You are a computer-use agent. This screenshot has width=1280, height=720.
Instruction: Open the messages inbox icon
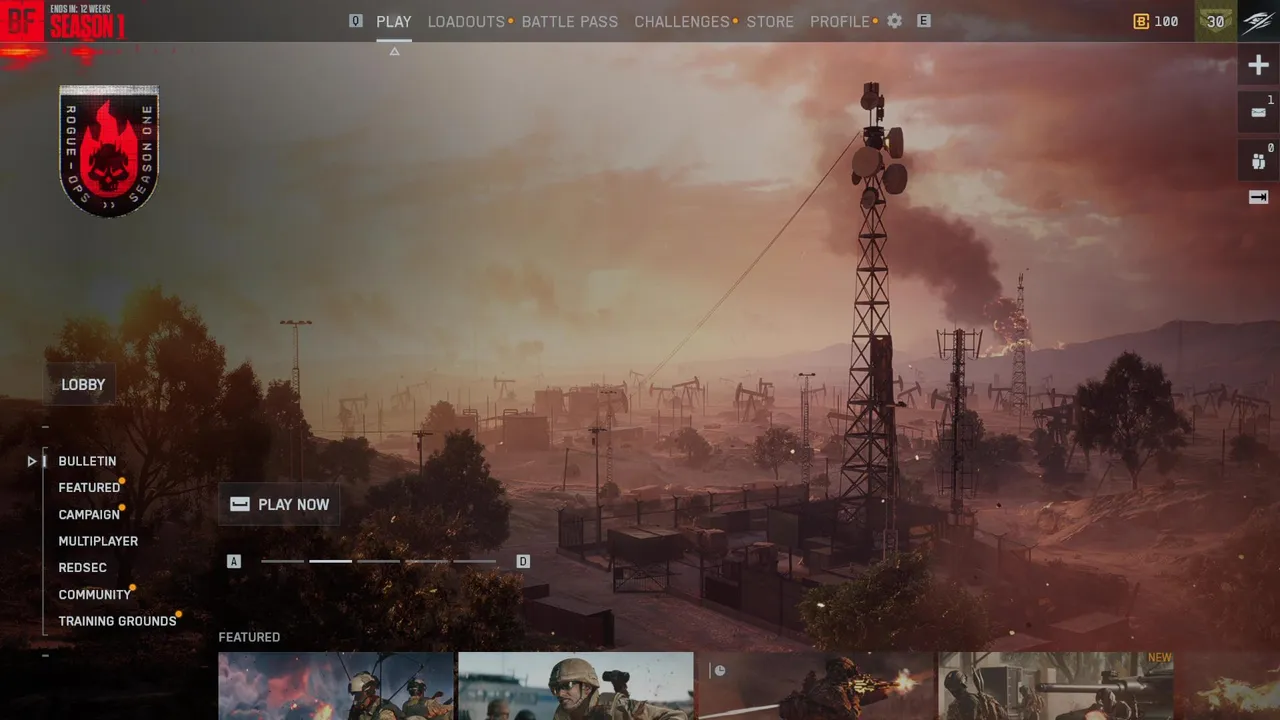(x=1259, y=112)
